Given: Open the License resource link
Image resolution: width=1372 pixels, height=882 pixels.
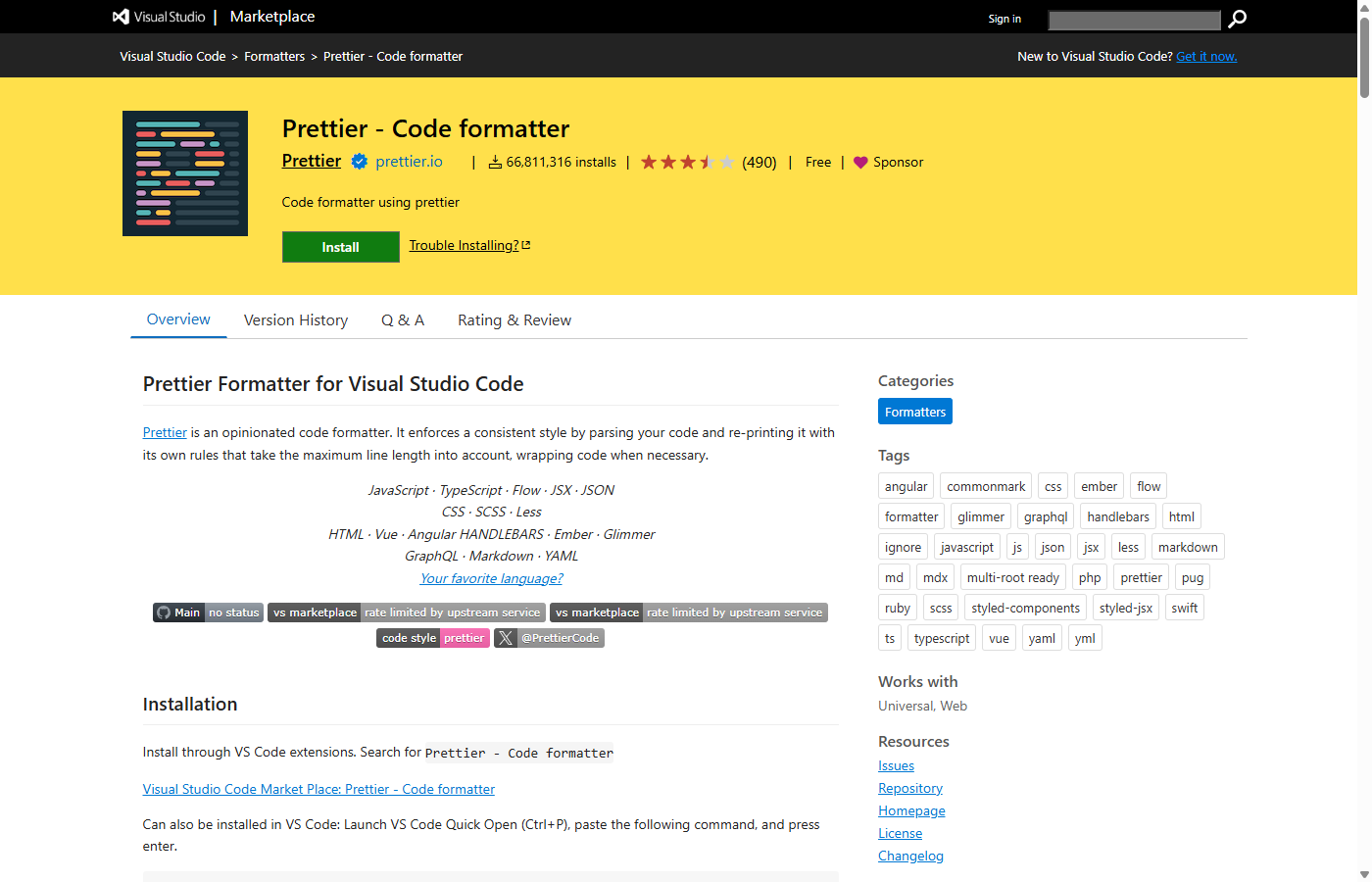Looking at the screenshot, I should tap(900, 833).
